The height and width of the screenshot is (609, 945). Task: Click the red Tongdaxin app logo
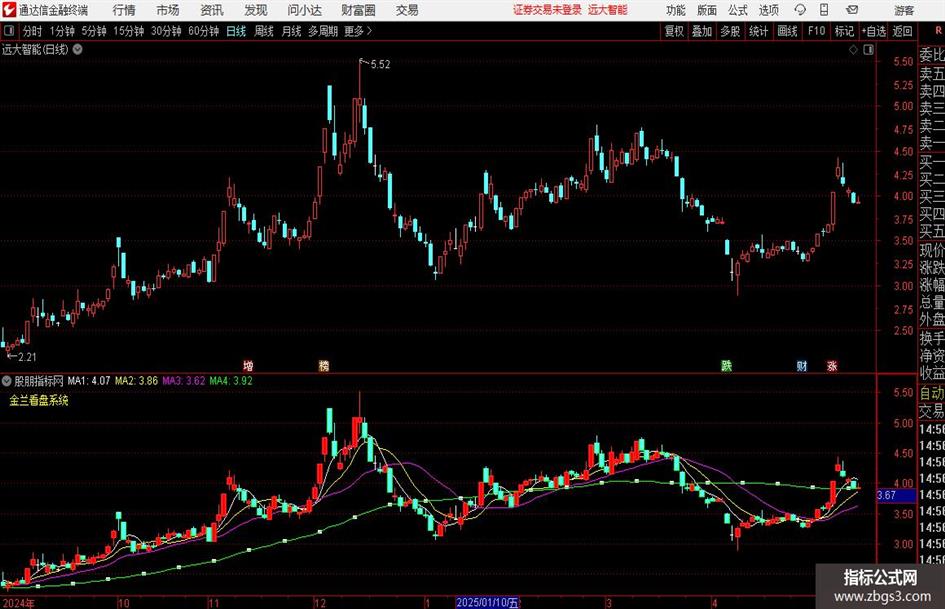pyautogui.click(x=8, y=10)
